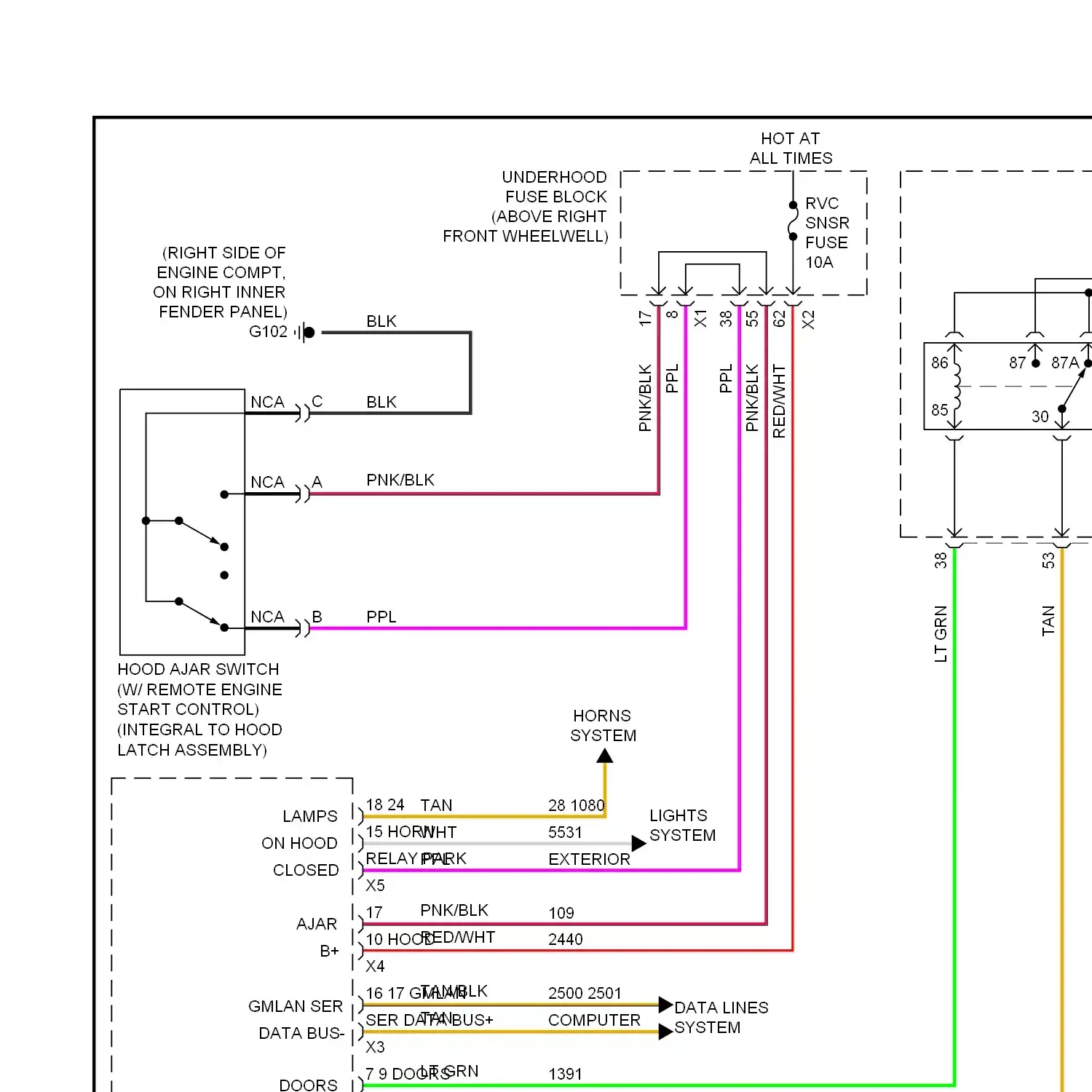1092x1092 pixels.
Task: Click the vertical RED/WHT wire label
Action: tap(779, 402)
